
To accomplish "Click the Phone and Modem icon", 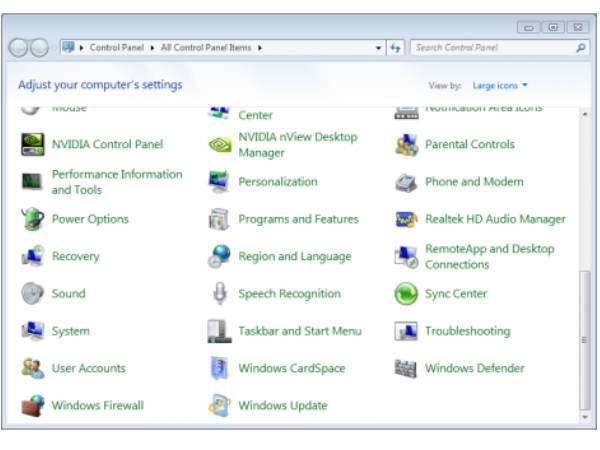I will click(406, 183).
